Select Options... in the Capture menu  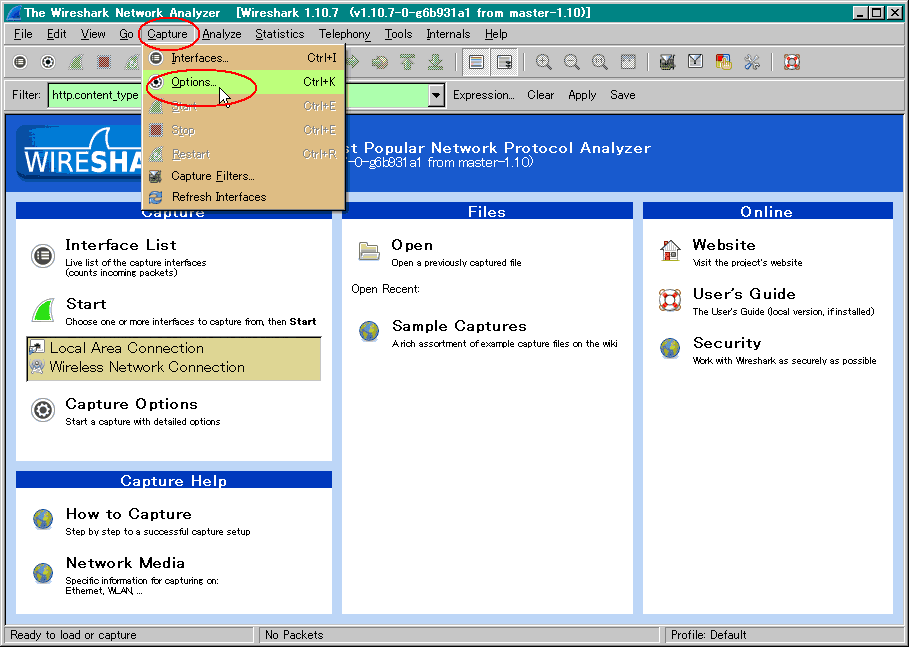[194, 82]
